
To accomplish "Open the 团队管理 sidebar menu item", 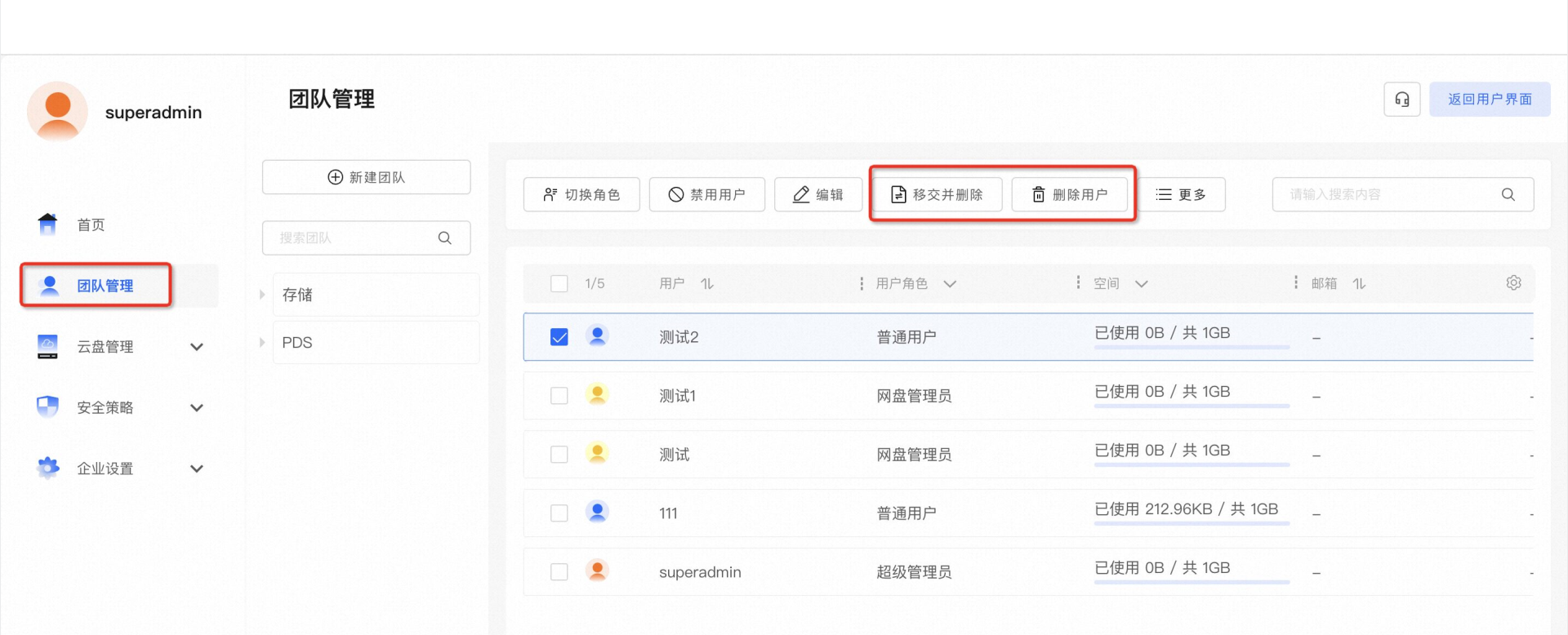I will (x=105, y=286).
